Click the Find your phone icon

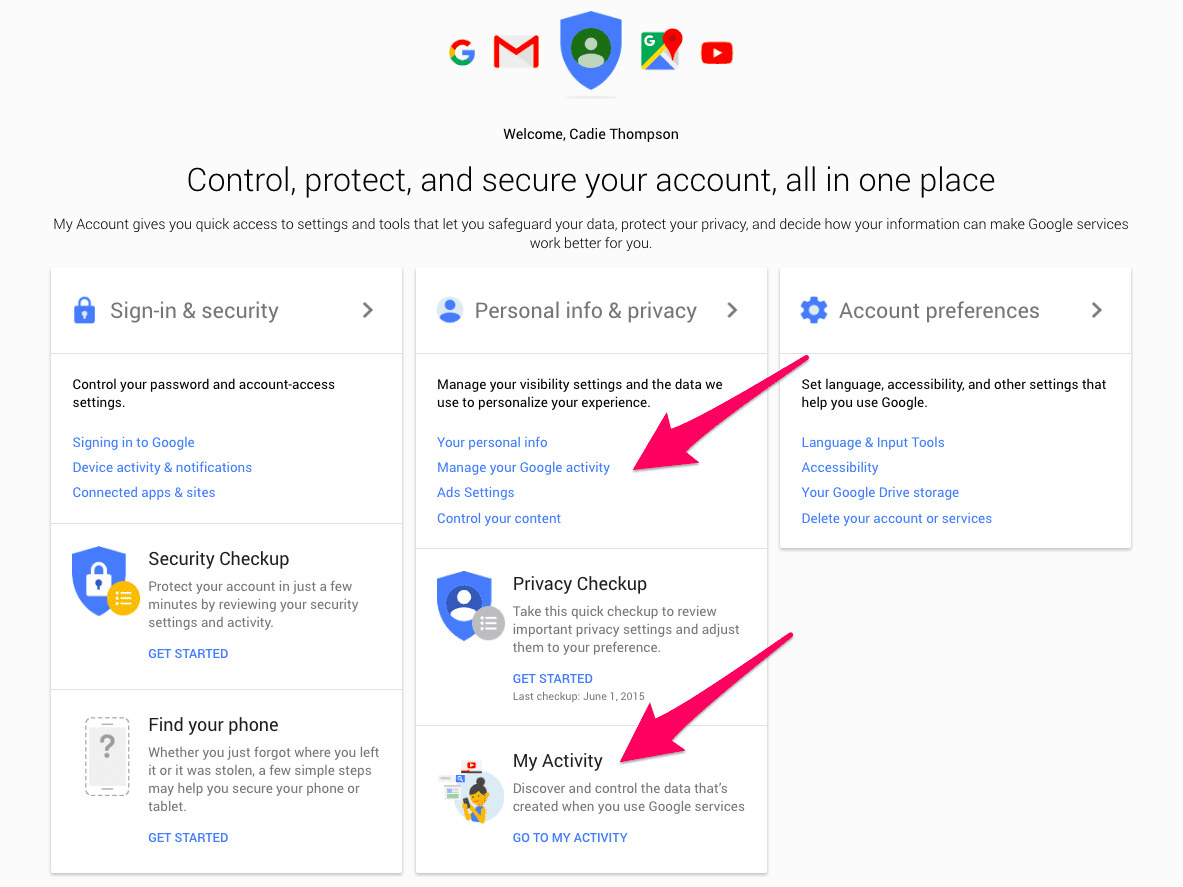click(107, 755)
